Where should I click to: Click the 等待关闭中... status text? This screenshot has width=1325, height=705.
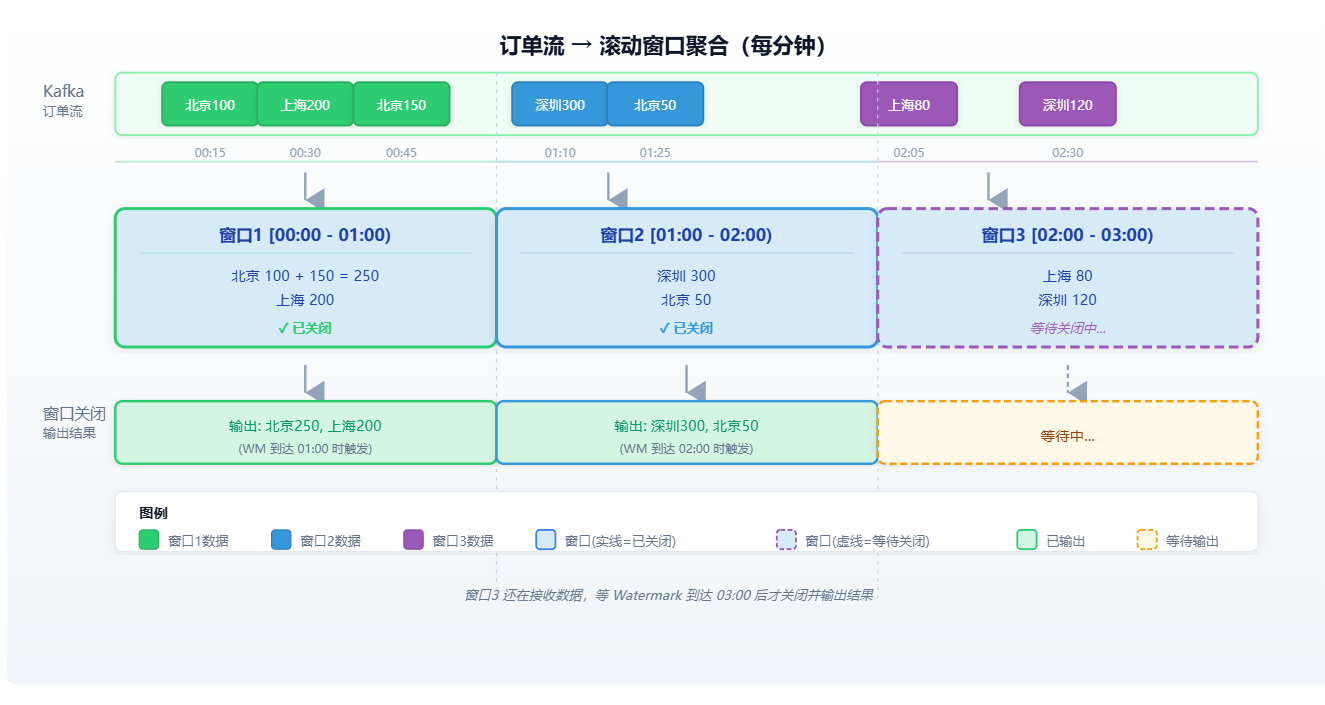1068,328
